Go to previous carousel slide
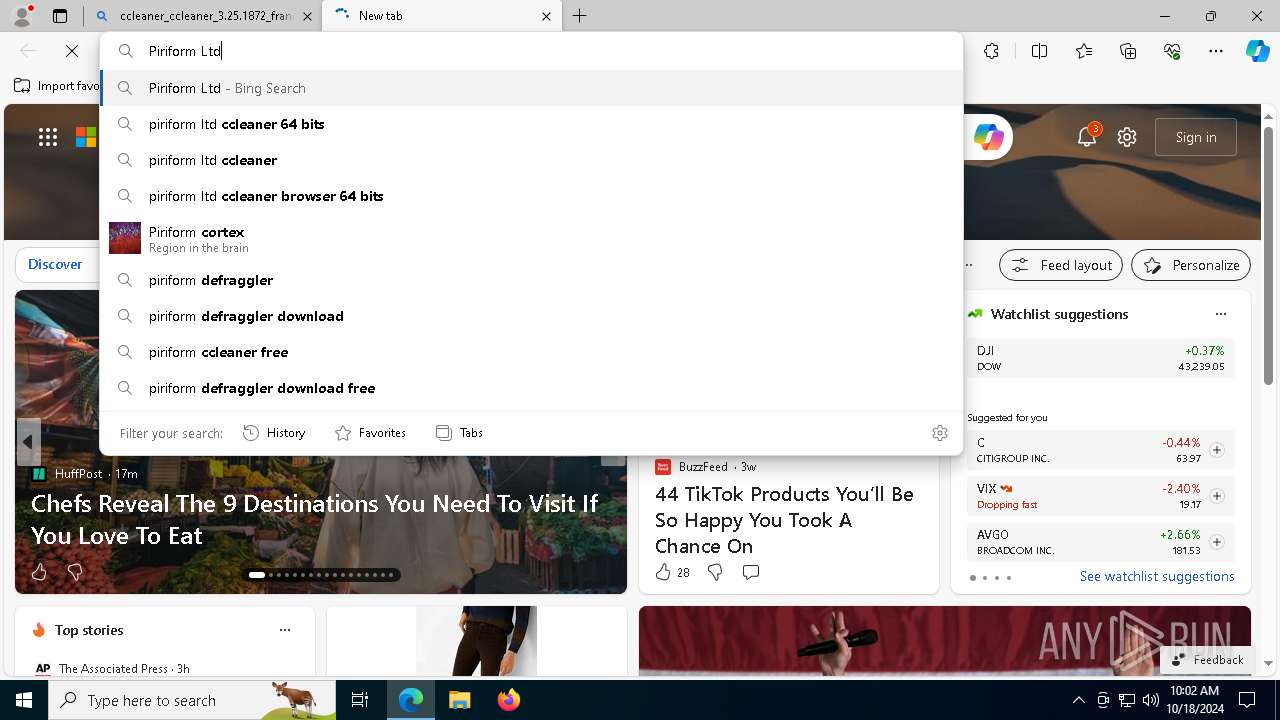The height and width of the screenshot is (720, 1280). [28, 441]
